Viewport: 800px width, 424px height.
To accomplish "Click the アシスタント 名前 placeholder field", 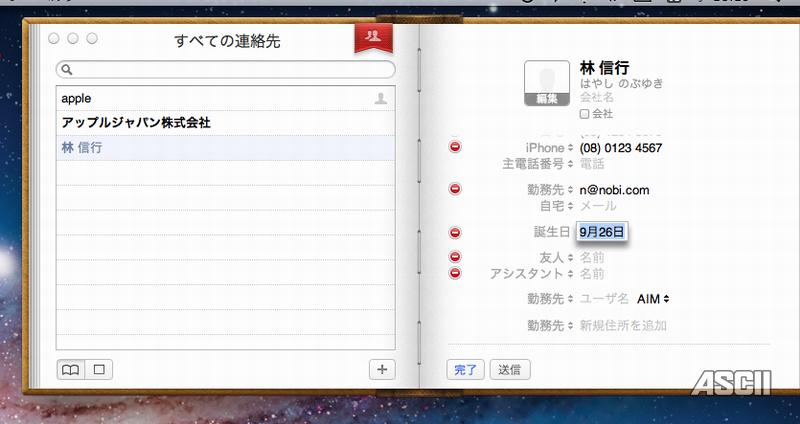I will [x=592, y=274].
